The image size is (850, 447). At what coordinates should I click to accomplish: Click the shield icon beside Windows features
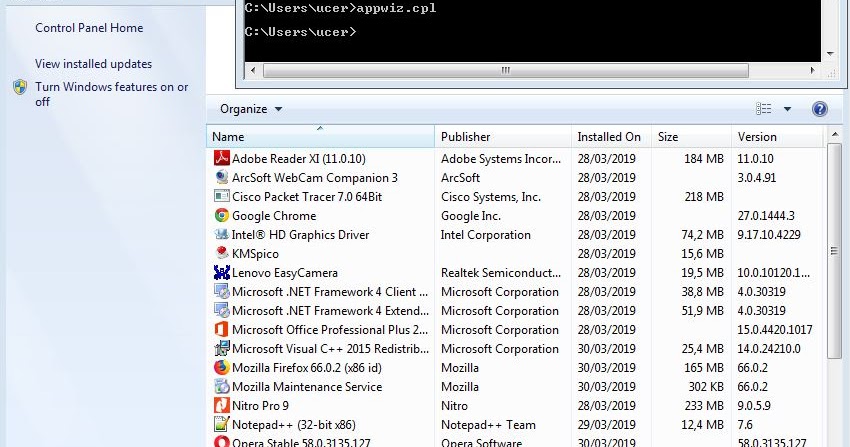(x=20, y=87)
